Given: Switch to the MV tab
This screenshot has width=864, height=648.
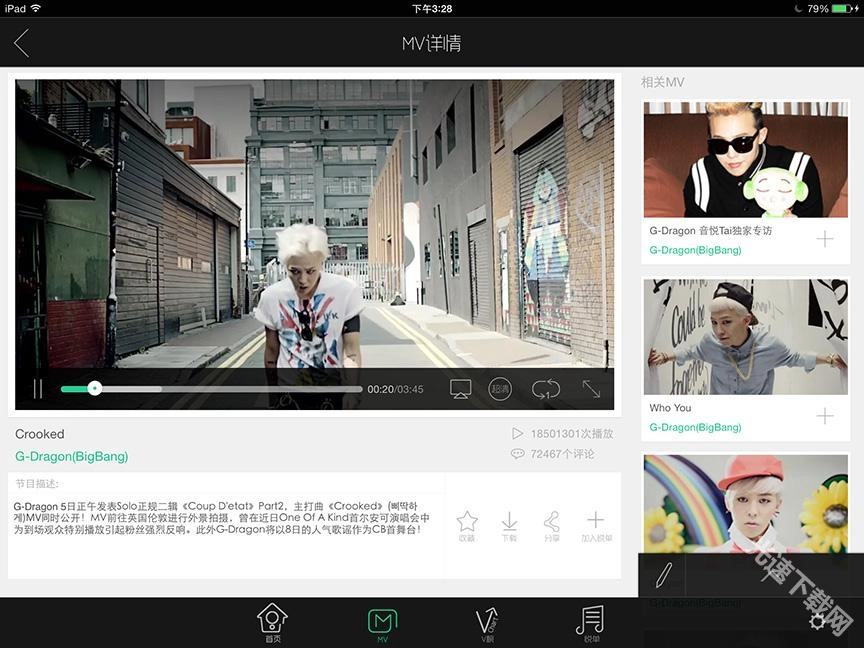Looking at the screenshot, I should pyautogui.click(x=382, y=622).
